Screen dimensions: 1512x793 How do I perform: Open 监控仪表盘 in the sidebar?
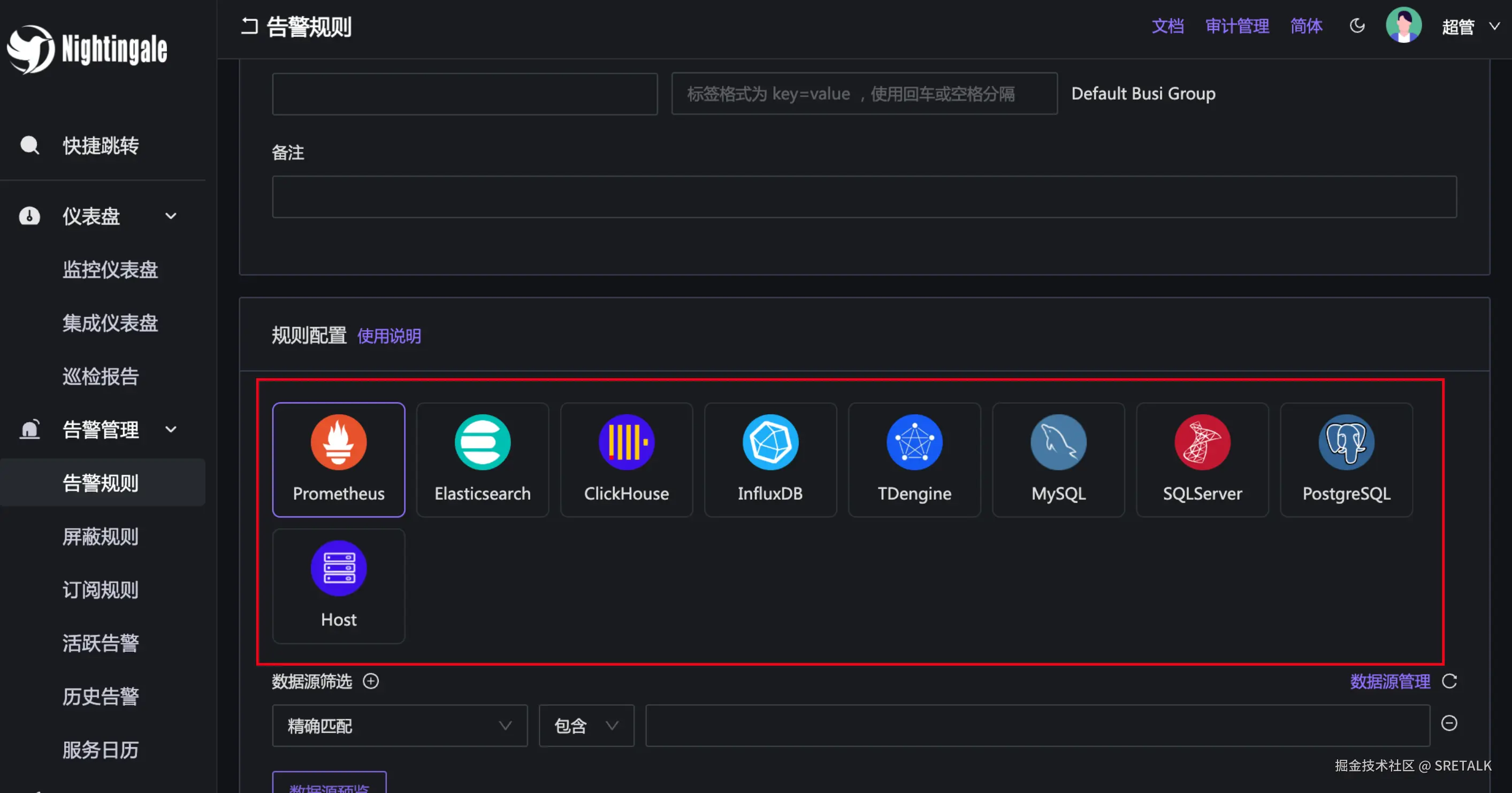coord(110,270)
